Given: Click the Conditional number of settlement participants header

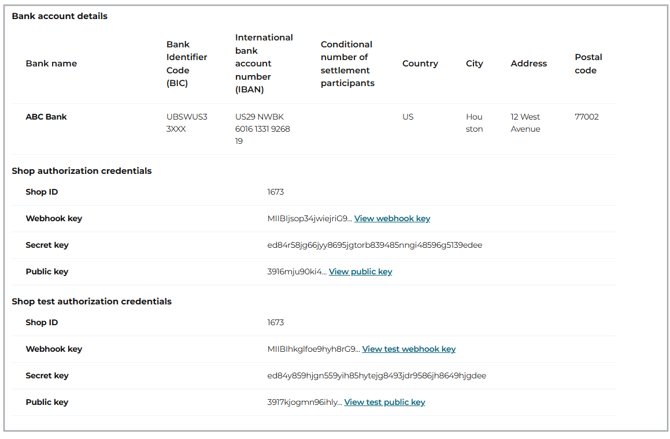Looking at the screenshot, I should pos(347,63).
